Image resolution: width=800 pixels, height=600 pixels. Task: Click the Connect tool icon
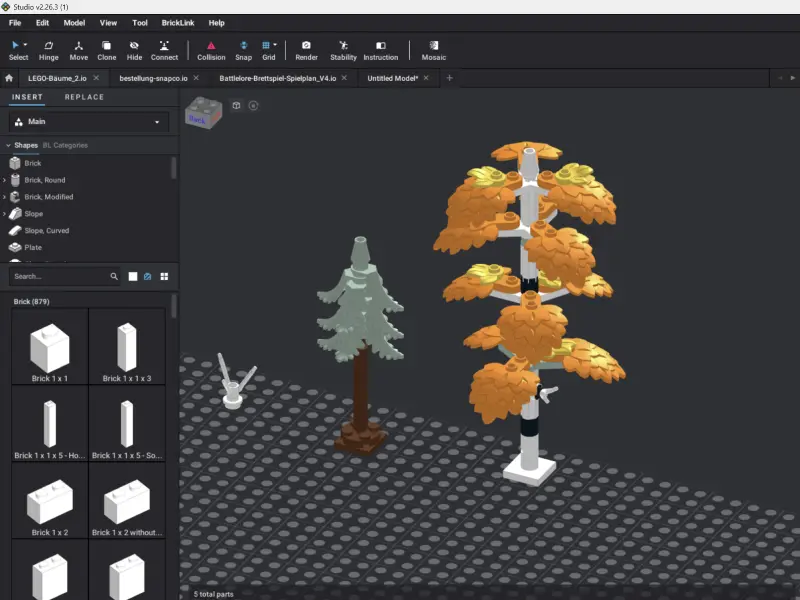point(164,50)
